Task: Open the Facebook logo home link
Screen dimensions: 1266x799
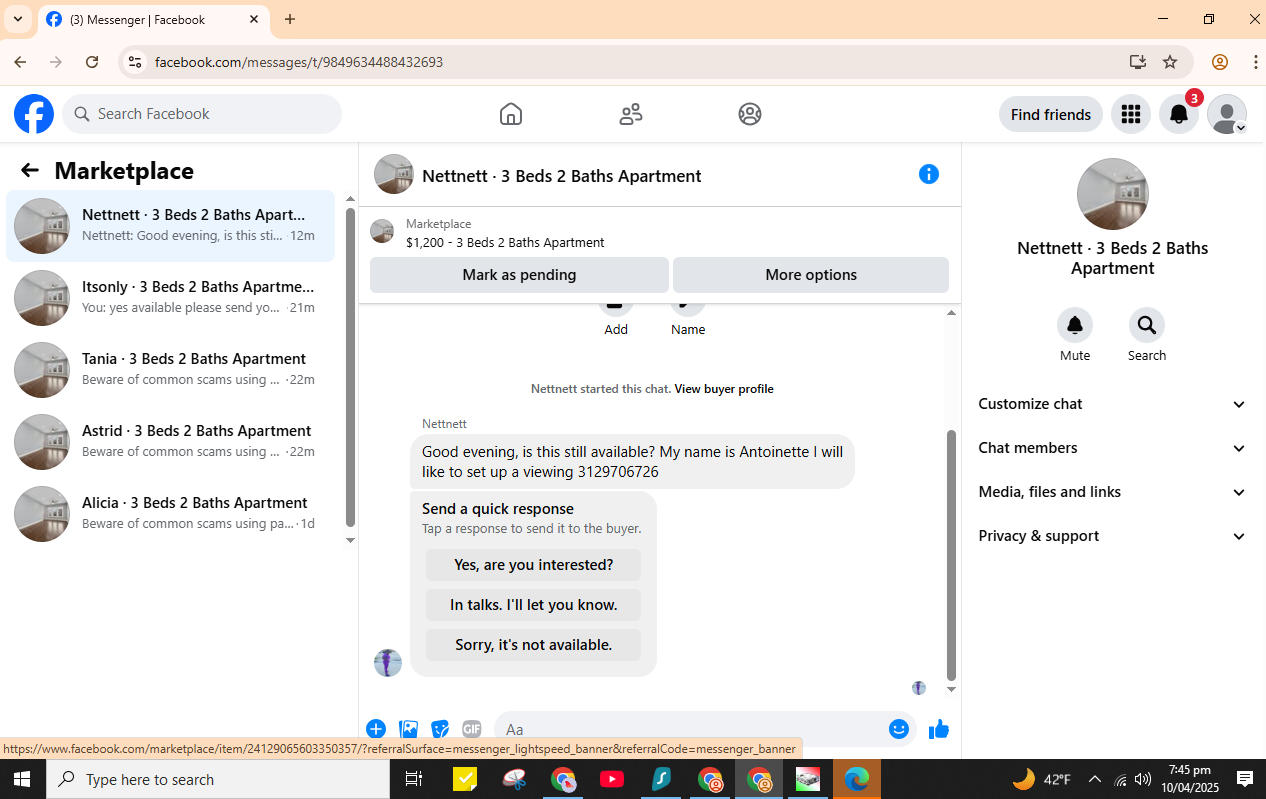Action: (x=34, y=114)
